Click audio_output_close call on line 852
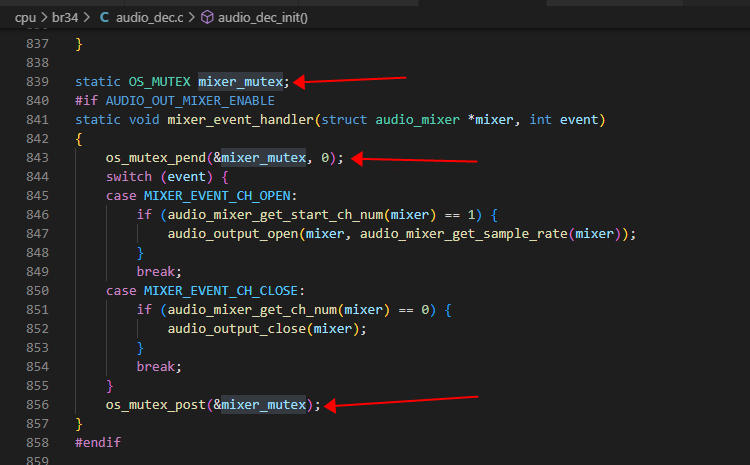Screen dimensions: 750x465 pyautogui.click(x=237, y=329)
